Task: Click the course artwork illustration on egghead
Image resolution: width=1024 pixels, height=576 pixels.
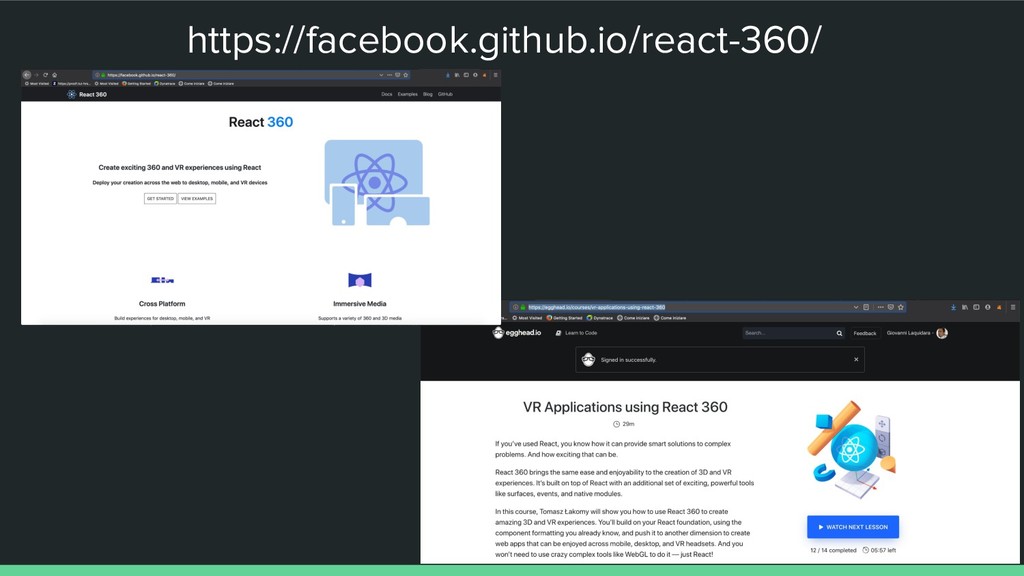Action: point(852,451)
